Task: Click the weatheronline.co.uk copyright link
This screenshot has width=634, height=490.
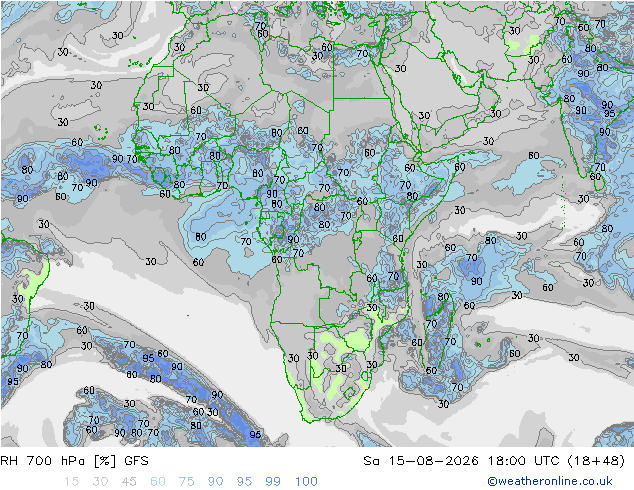Action: [550, 481]
